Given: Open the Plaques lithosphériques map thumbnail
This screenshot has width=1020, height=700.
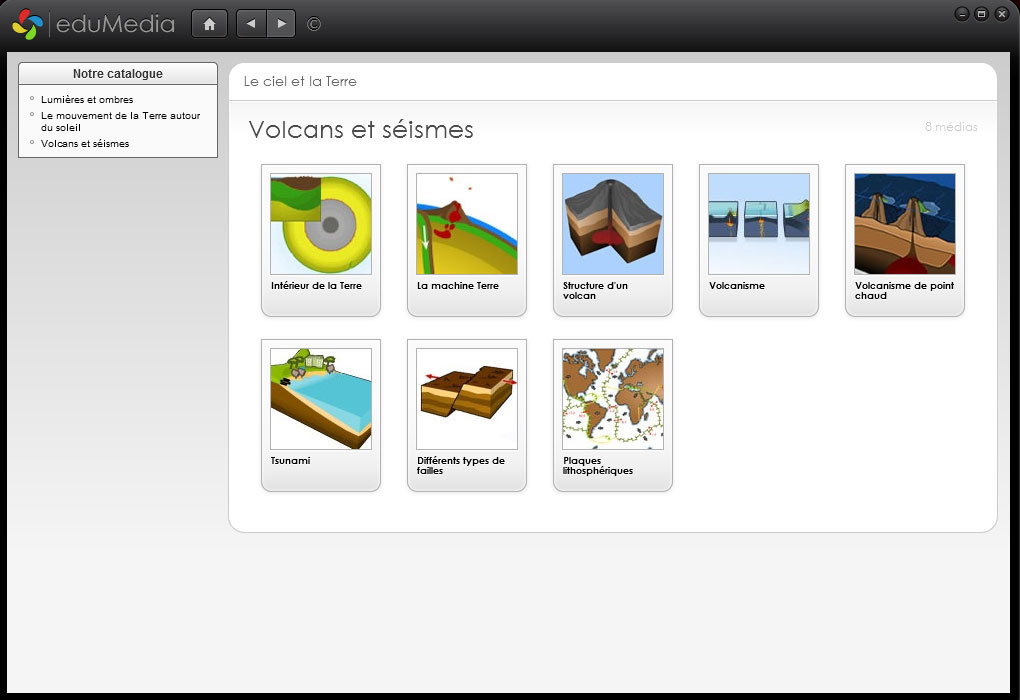Looking at the screenshot, I should click(613, 399).
